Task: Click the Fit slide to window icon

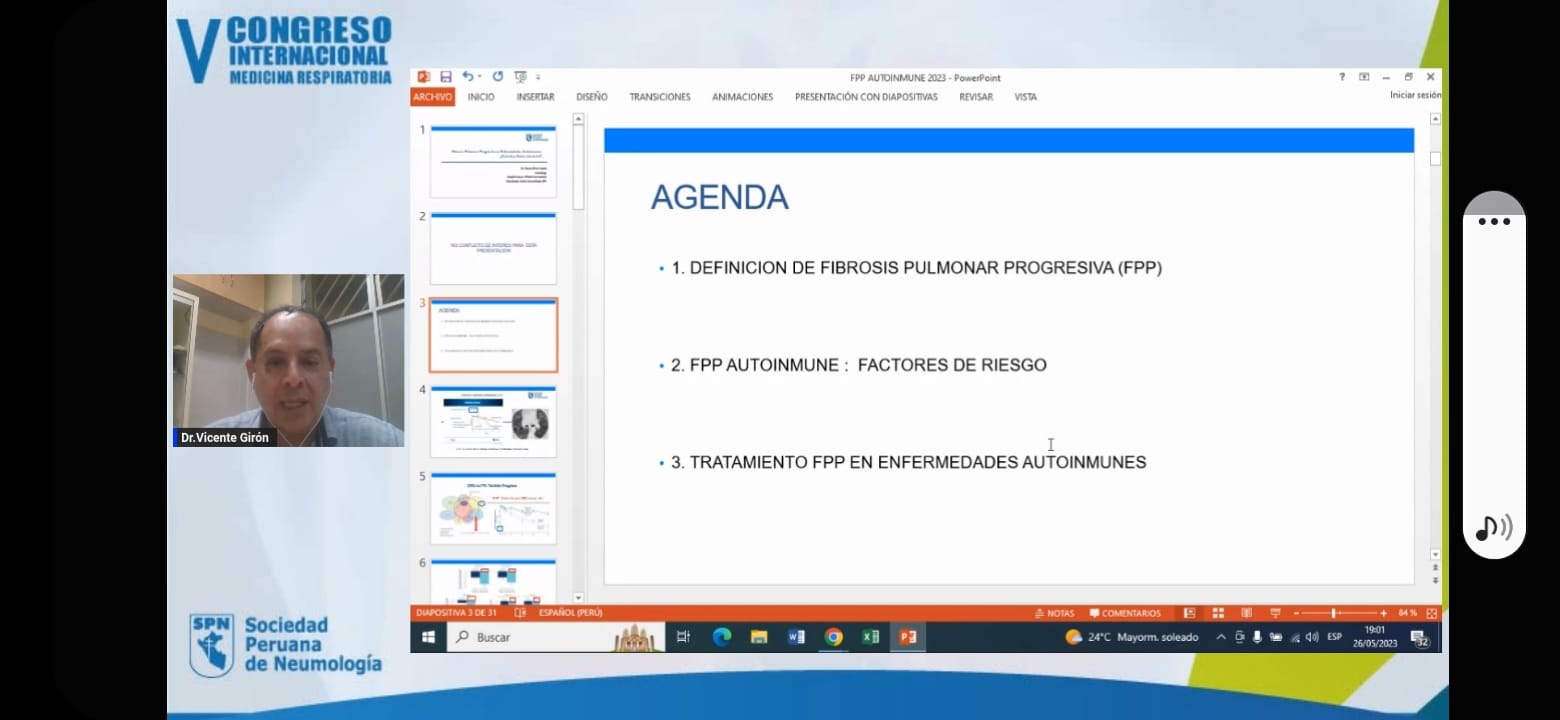Action: pos(1431,613)
